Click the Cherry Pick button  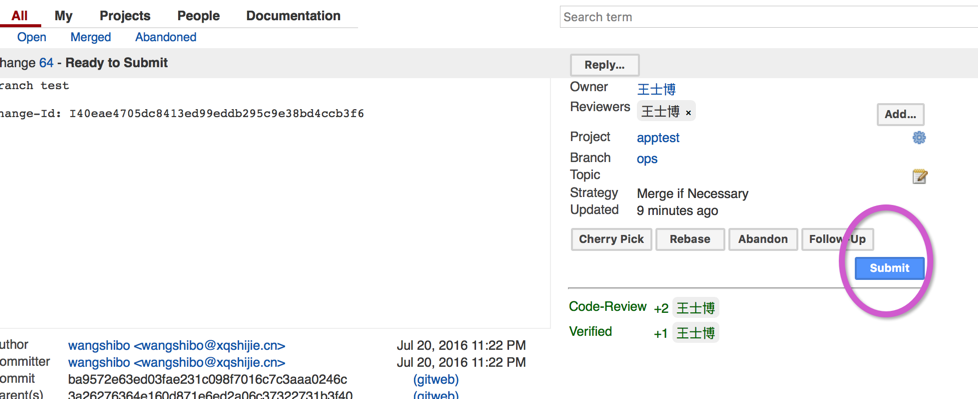(611, 239)
